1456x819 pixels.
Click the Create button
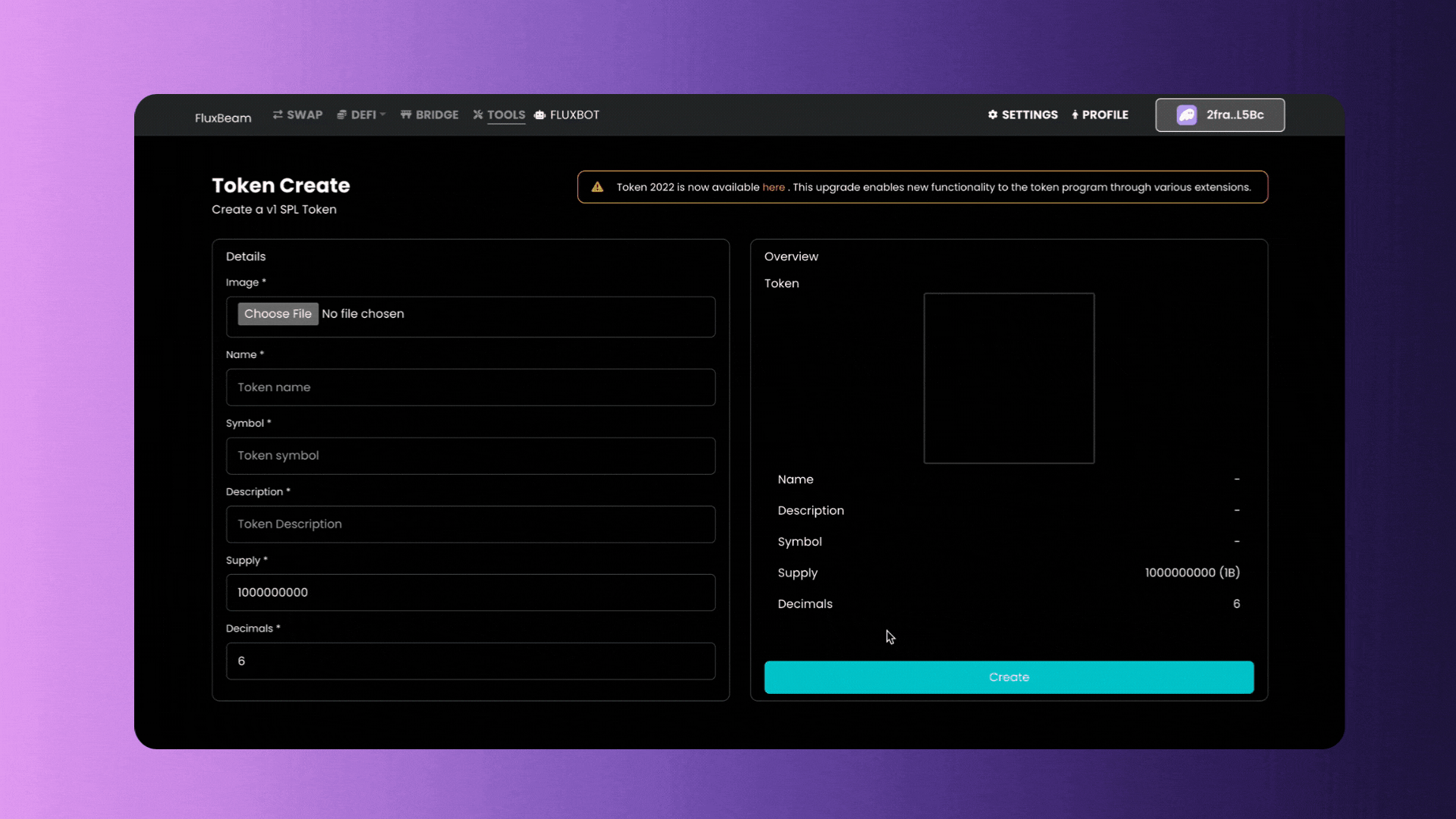[1009, 677]
